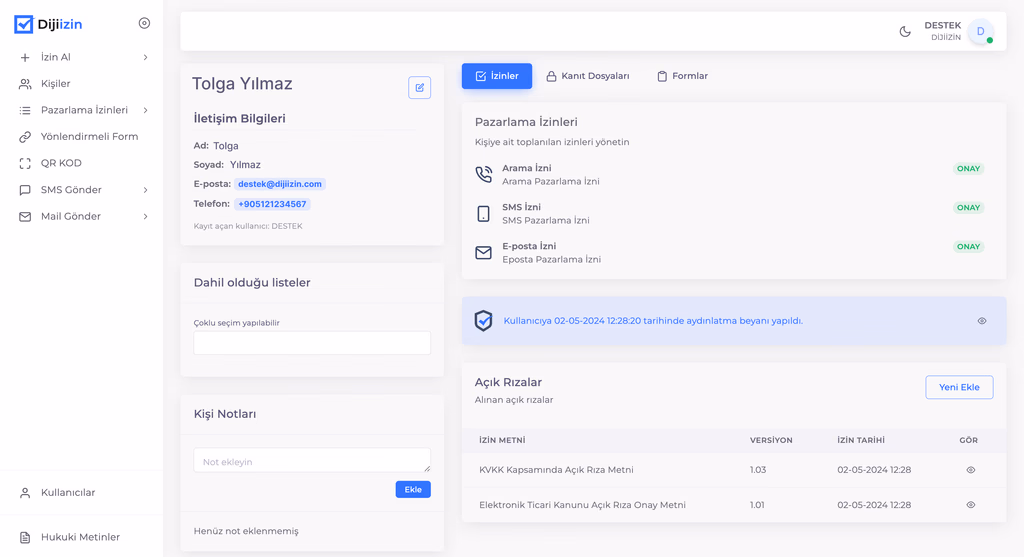
Task: Switch to the Formlar tab
Action: coord(682,76)
